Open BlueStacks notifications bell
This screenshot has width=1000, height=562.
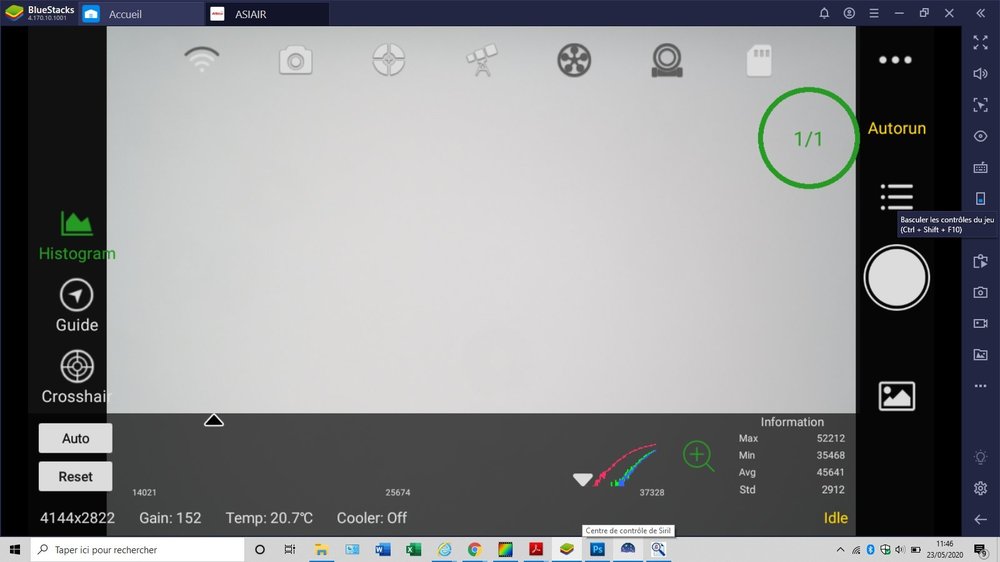pyautogui.click(x=824, y=13)
